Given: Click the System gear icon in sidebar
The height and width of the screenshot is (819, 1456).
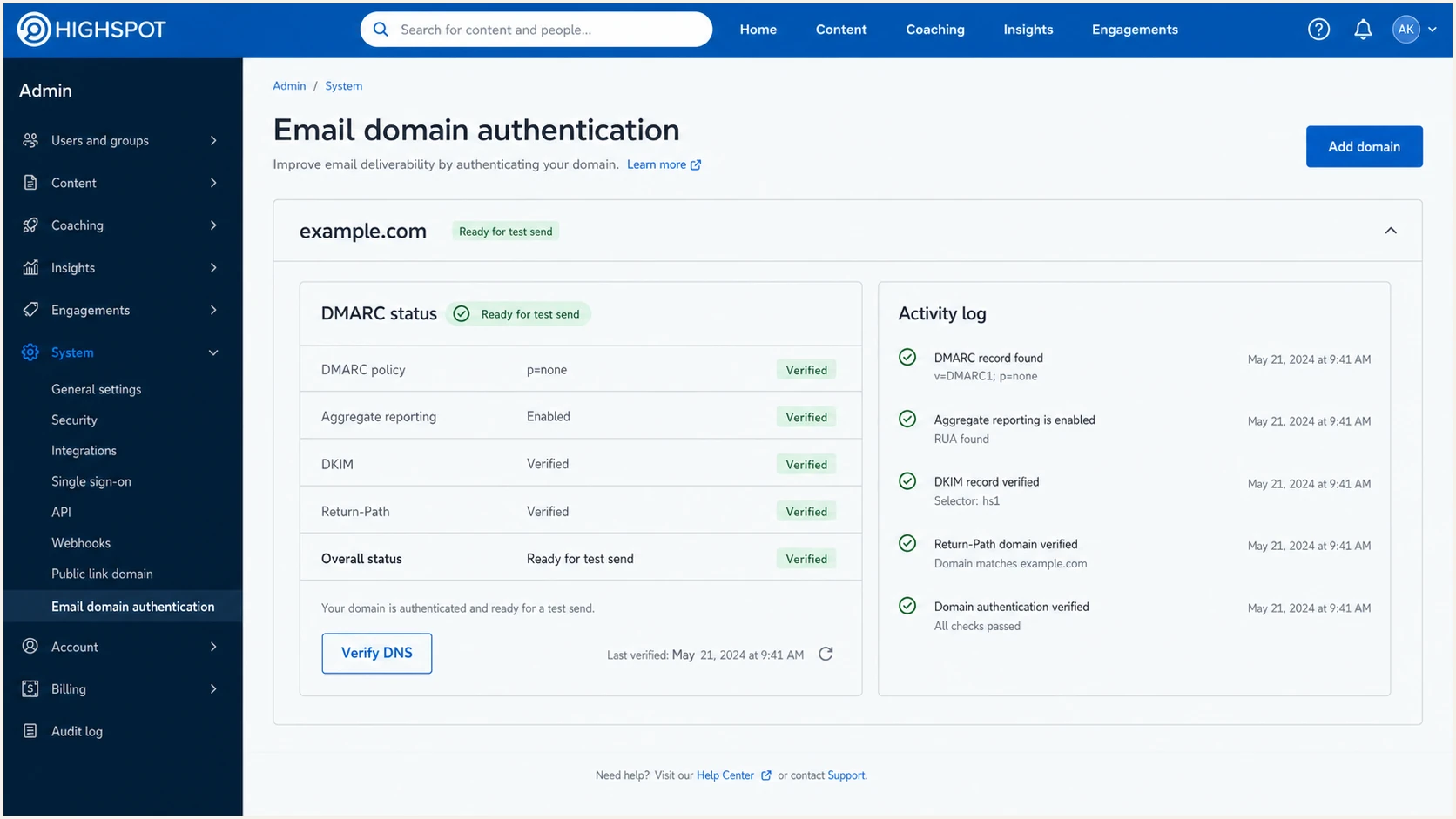Looking at the screenshot, I should (x=30, y=352).
